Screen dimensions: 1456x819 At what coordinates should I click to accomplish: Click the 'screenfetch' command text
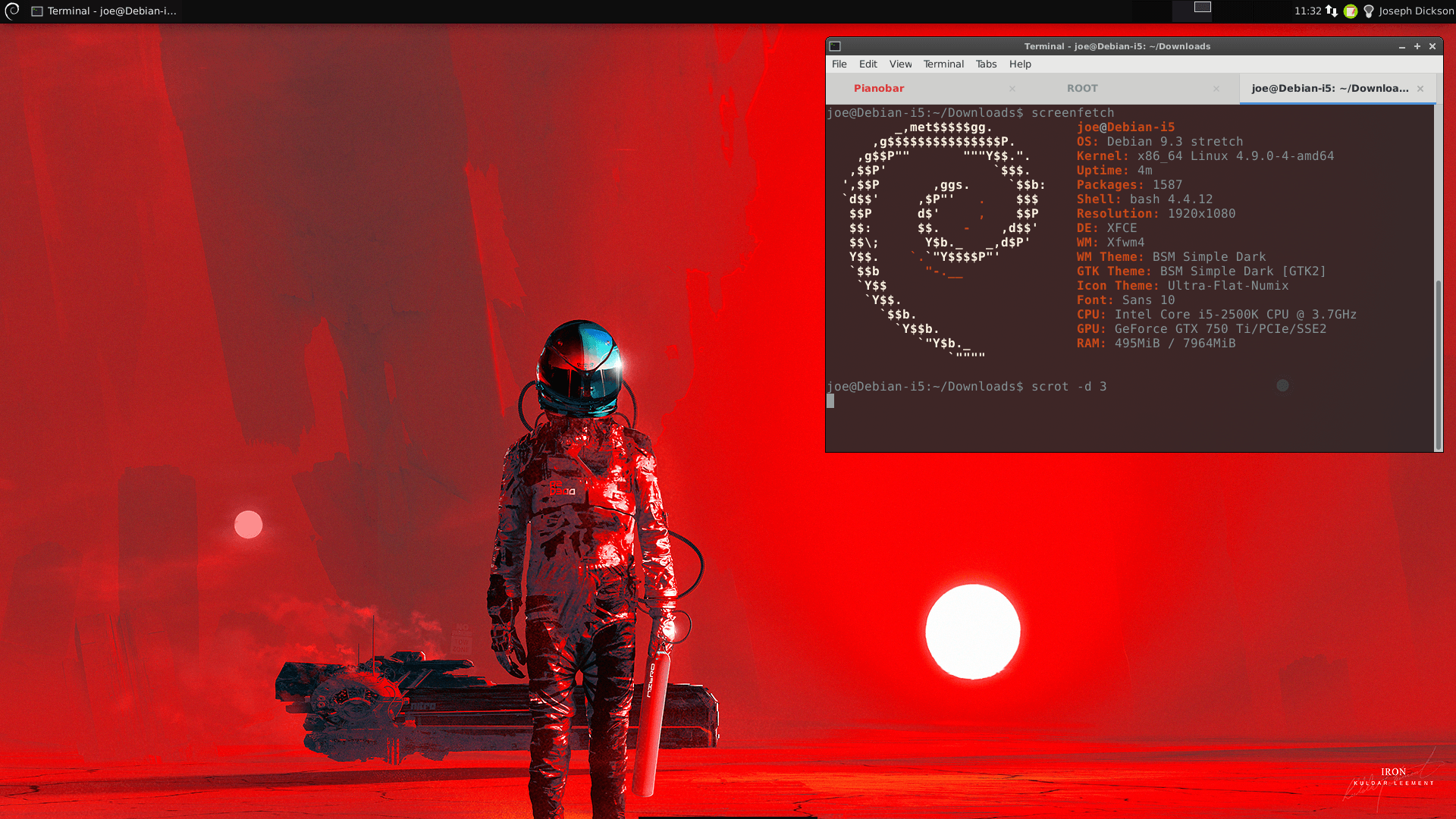pos(1072,113)
